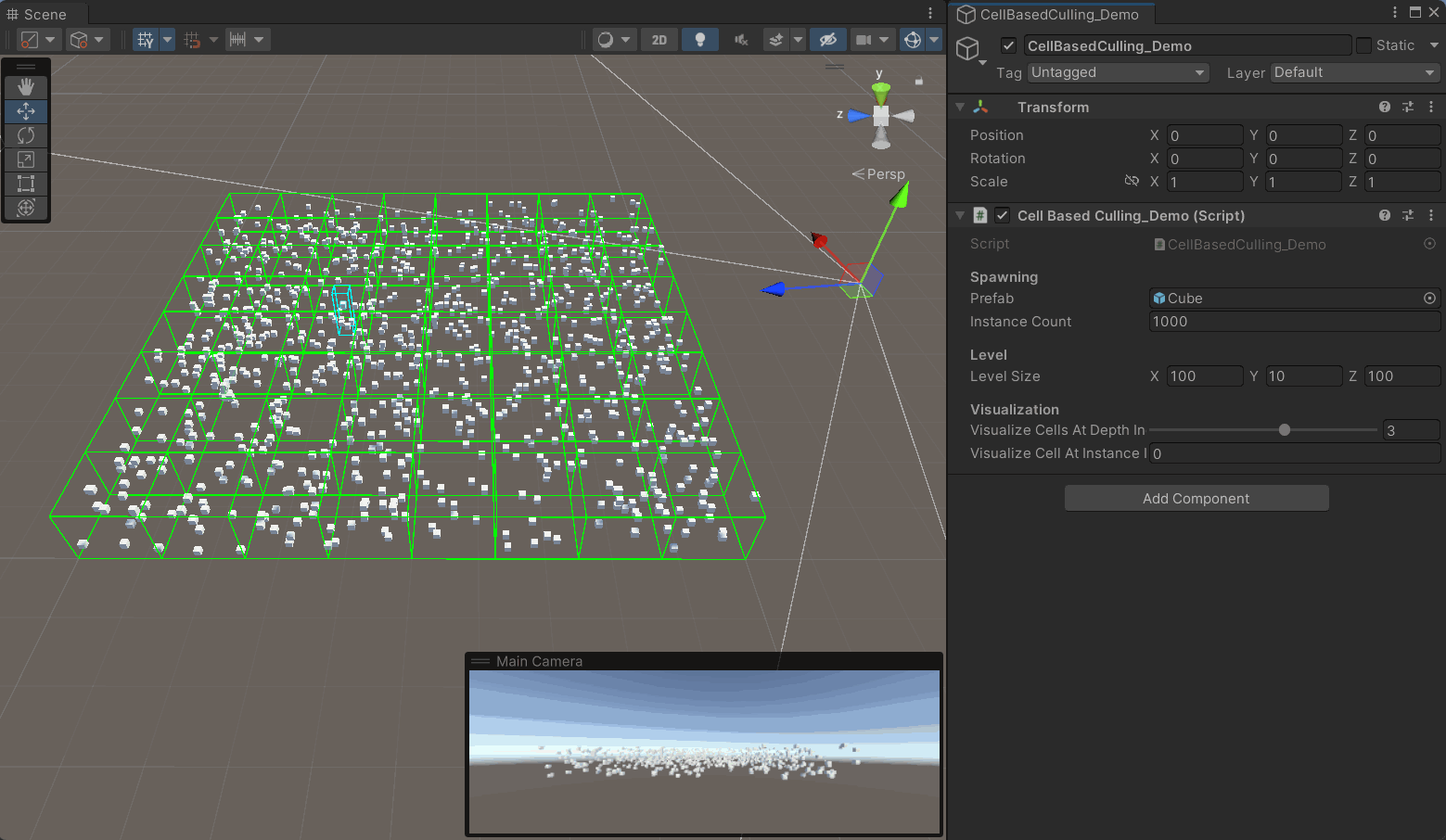Toggle the Gizmos globe button

click(913, 40)
